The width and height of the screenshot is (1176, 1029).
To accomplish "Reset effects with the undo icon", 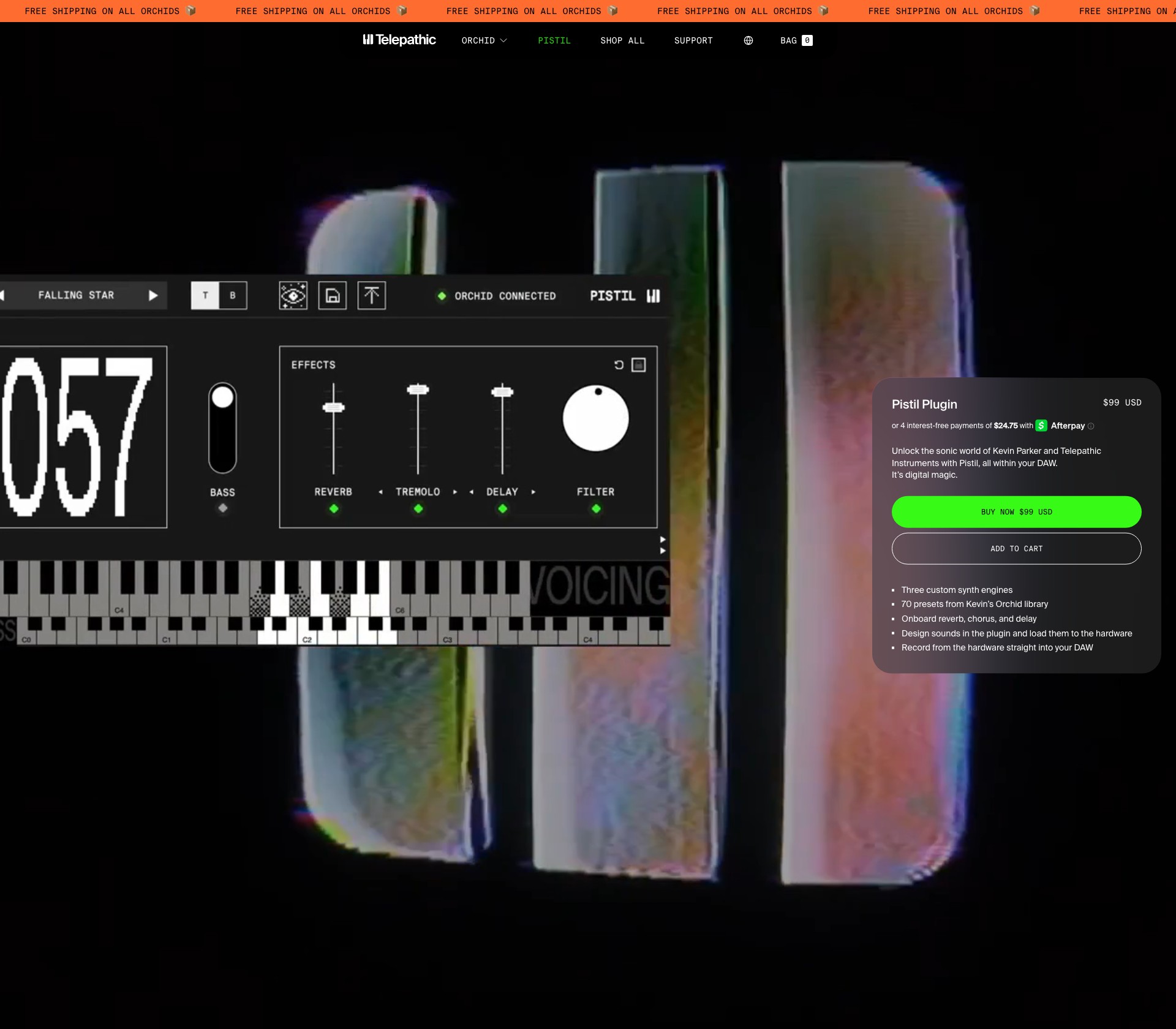I will 619,365.
